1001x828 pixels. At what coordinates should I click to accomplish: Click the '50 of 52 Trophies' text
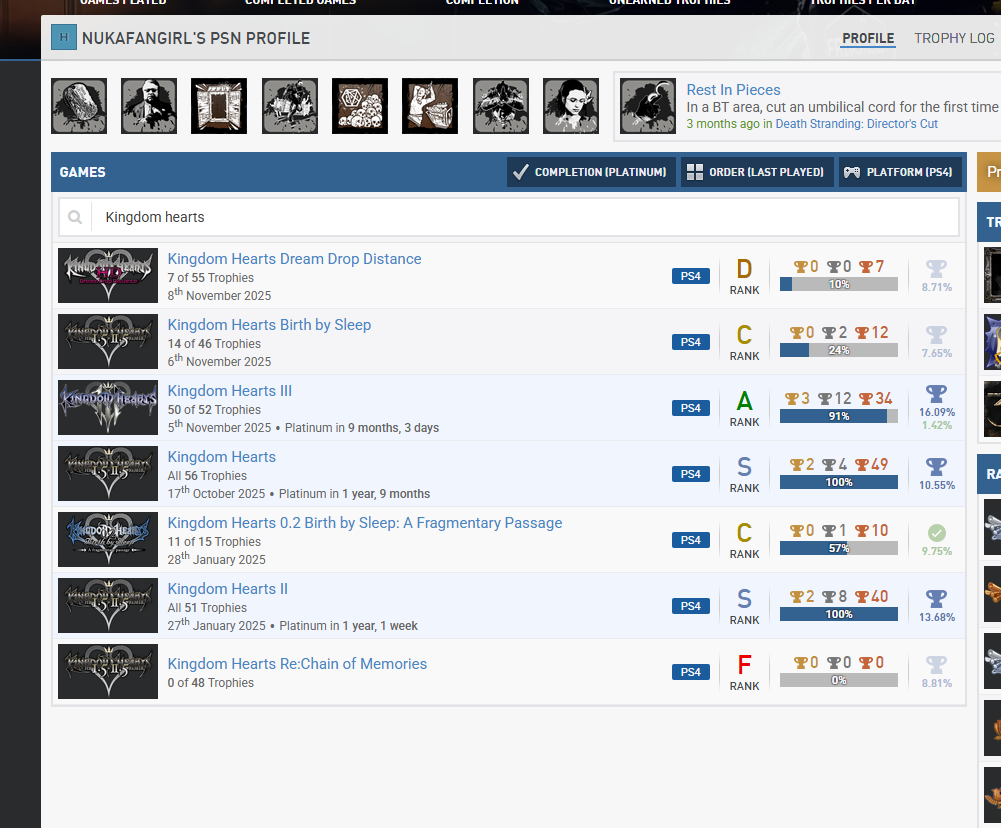[214, 410]
